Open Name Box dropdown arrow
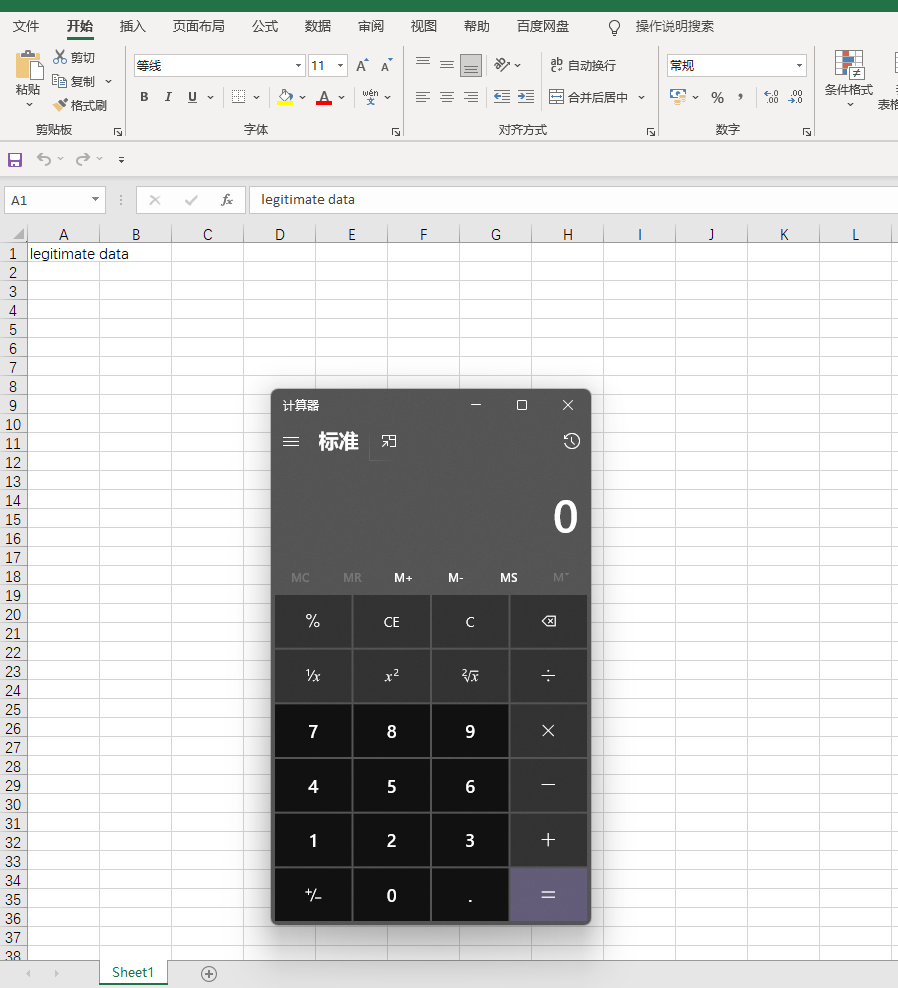 tap(95, 200)
